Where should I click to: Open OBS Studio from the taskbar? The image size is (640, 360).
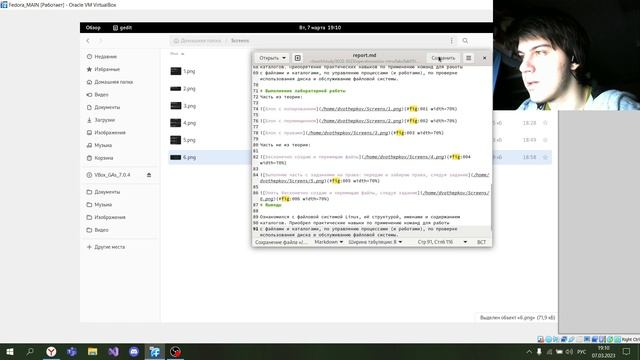coord(176,351)
